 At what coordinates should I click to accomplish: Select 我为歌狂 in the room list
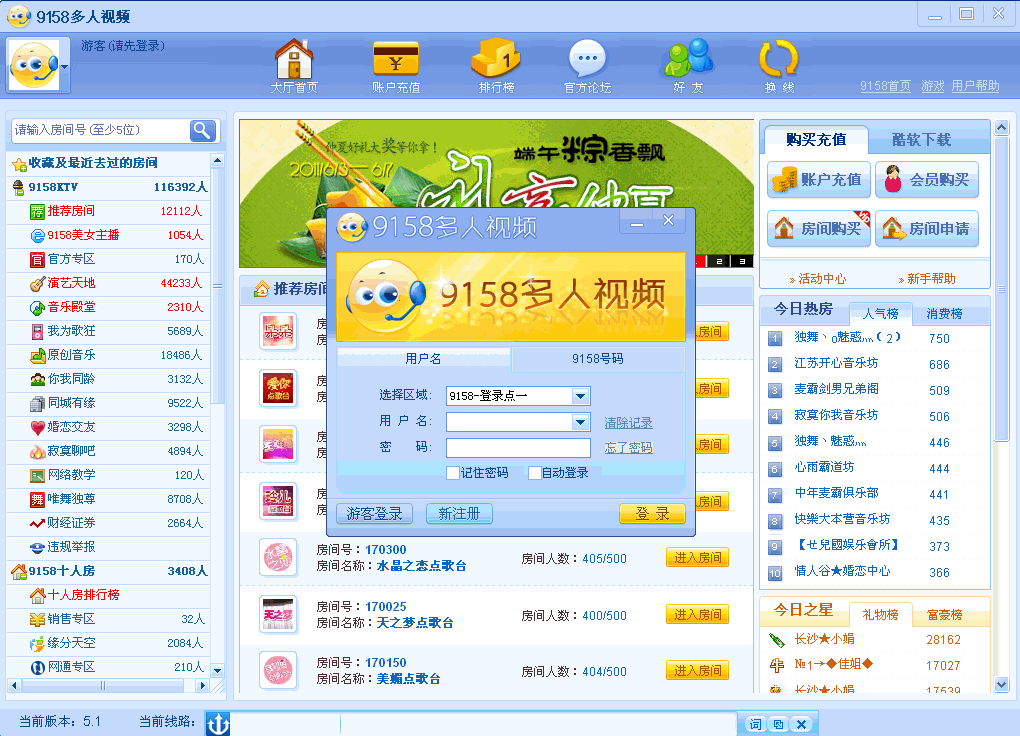(x=109, y=331)
